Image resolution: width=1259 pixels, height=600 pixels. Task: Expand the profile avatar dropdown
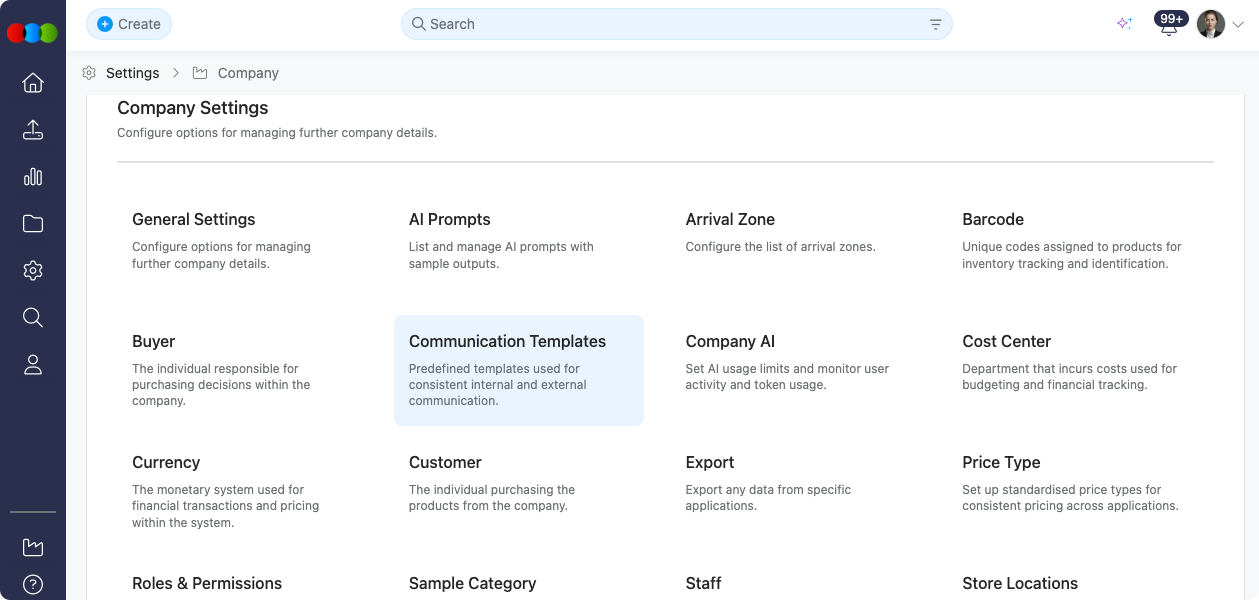[1209, 23]
